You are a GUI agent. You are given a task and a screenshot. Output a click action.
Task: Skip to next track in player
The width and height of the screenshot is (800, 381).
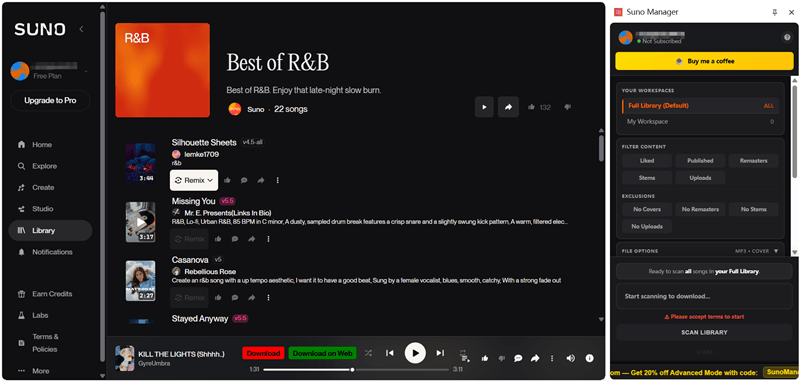[x=440, y=353]
